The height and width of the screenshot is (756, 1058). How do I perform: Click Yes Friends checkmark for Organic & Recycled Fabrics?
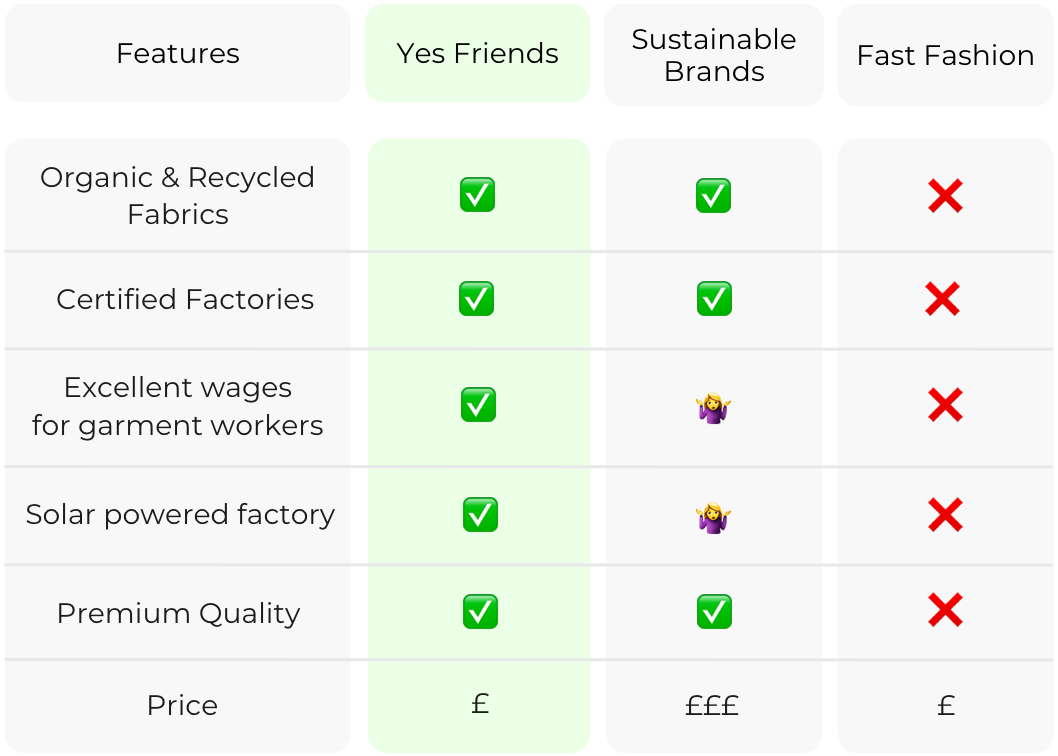477,194
